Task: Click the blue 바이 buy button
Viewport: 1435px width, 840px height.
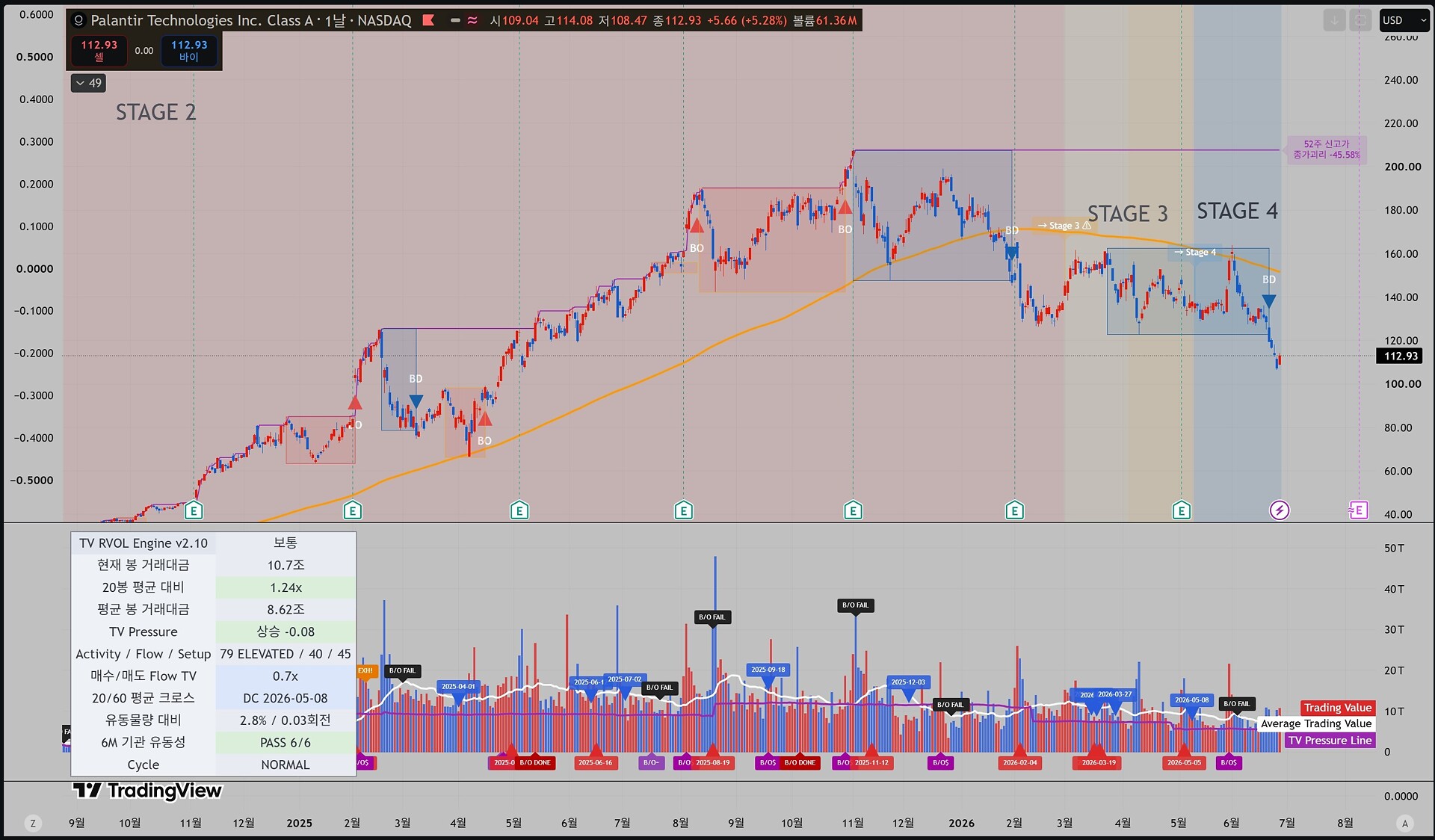Action: pyautogui.click(x=189, y=51)
